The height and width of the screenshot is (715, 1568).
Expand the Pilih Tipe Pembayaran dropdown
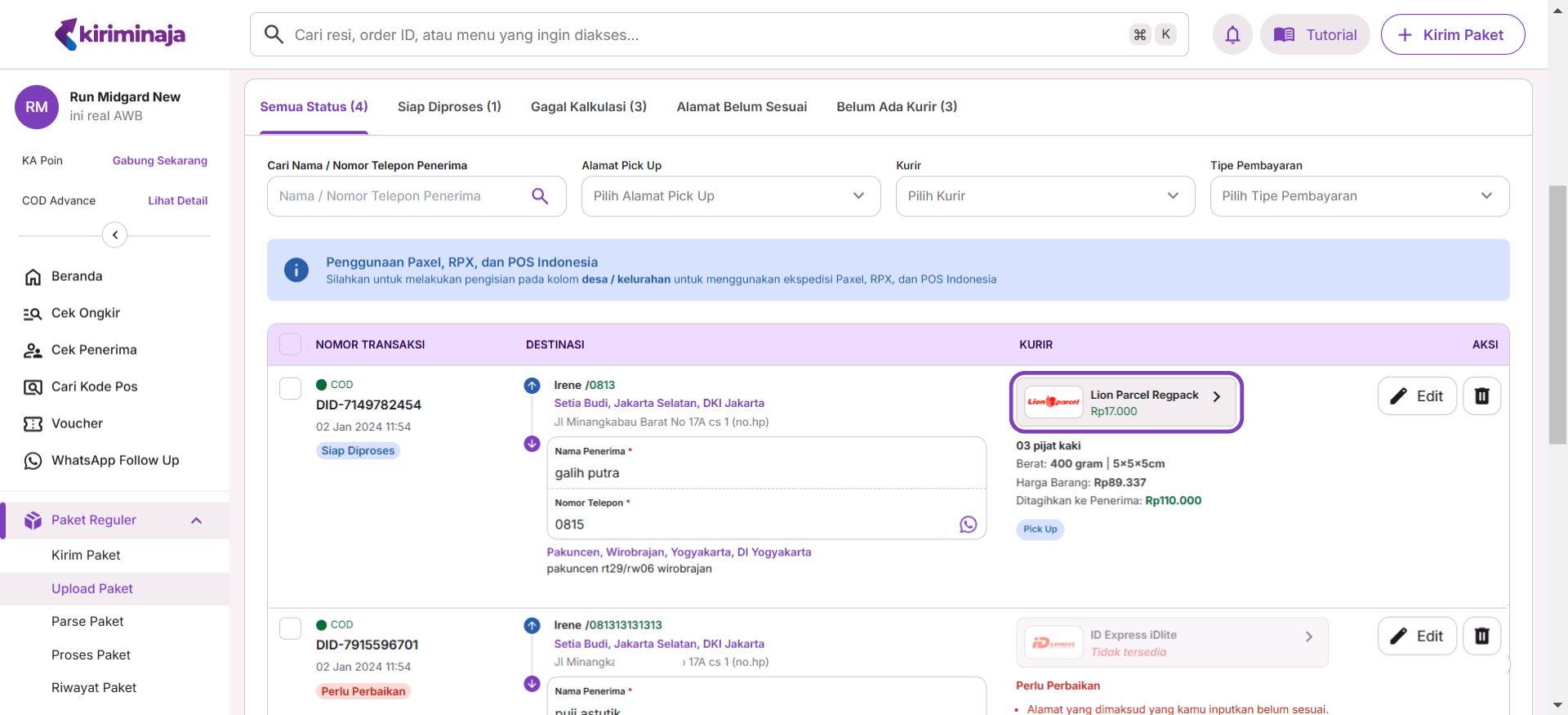point(1359,196)
